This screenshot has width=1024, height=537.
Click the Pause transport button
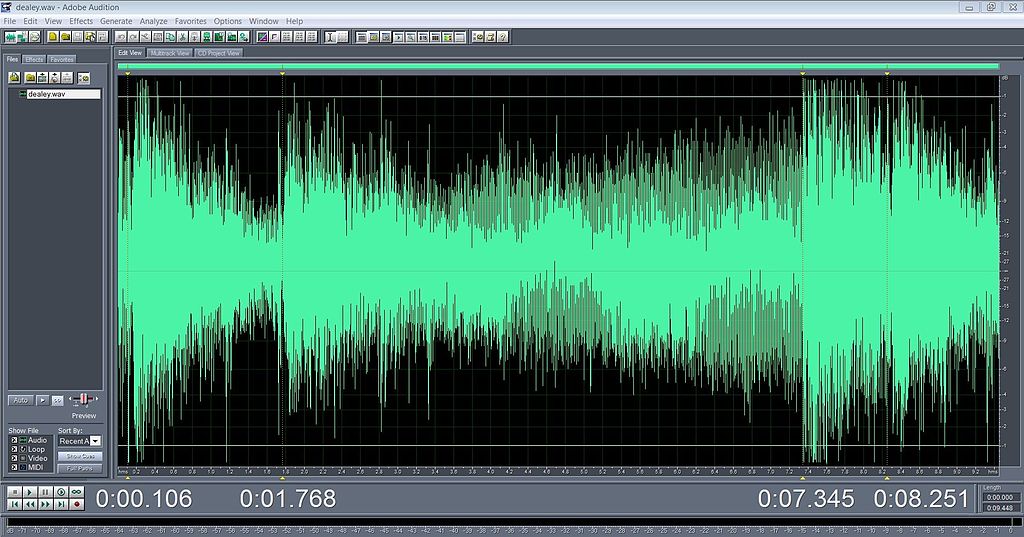45,492
